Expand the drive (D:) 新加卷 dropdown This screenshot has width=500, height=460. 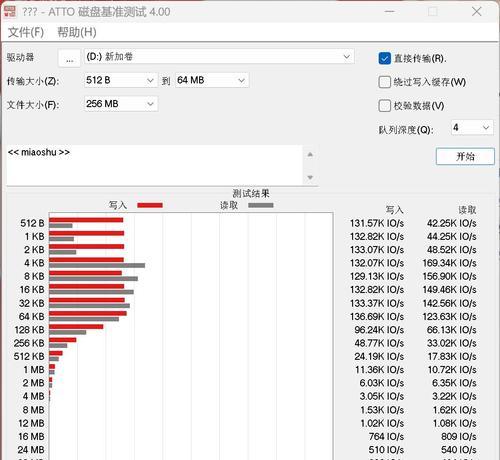(219, 57)
